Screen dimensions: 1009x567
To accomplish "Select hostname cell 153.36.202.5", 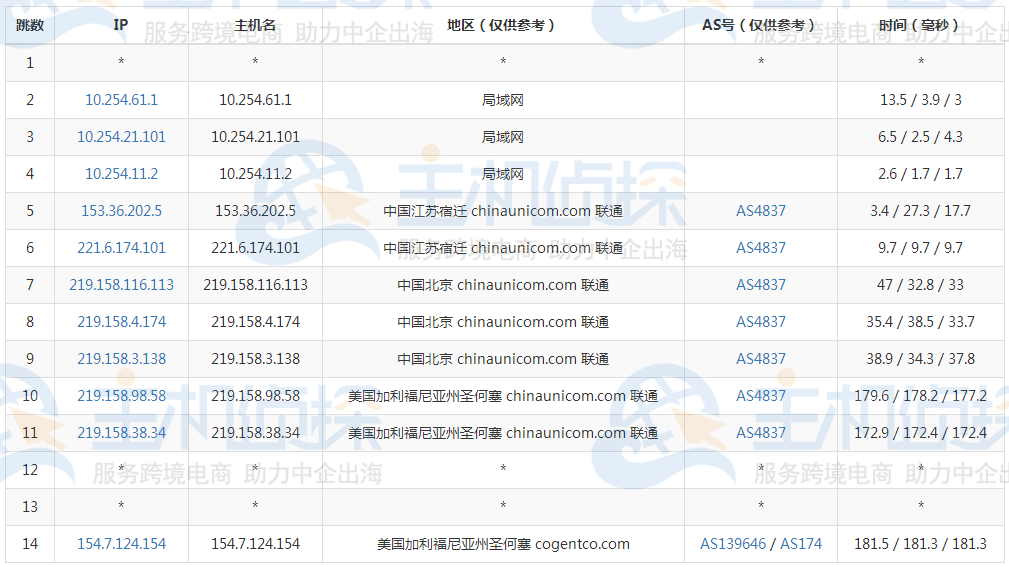I will (255, 211).
